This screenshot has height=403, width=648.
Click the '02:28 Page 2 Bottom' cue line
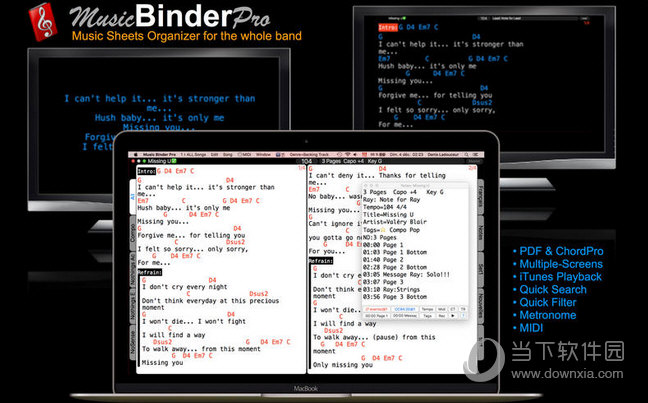tap(395, 267)
